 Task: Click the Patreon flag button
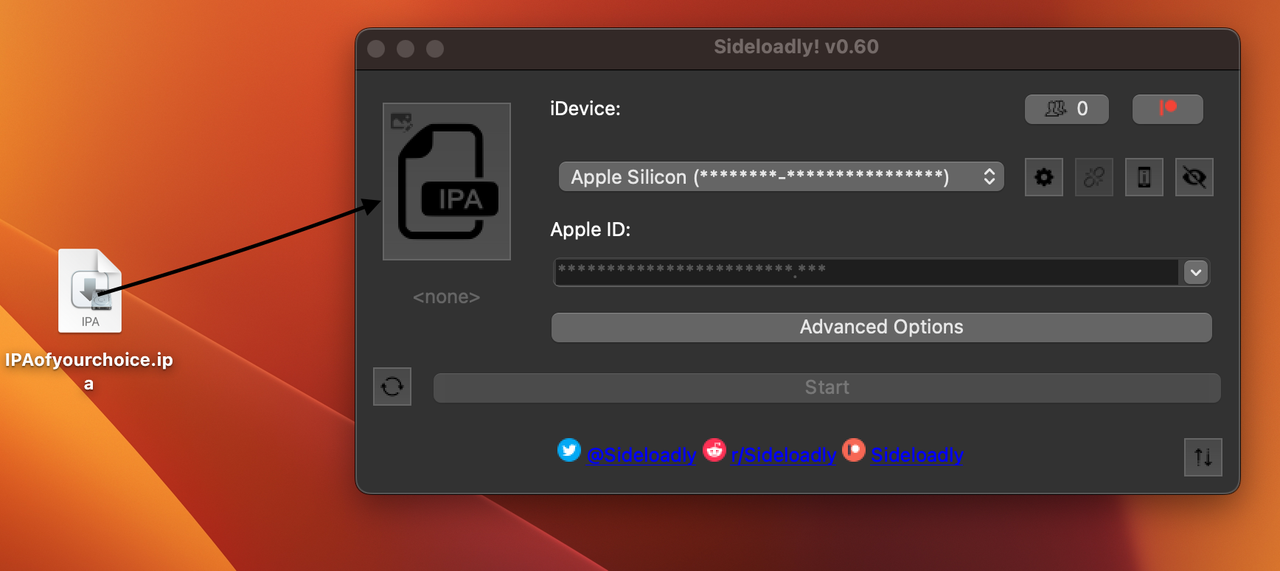pos(1167,108)
